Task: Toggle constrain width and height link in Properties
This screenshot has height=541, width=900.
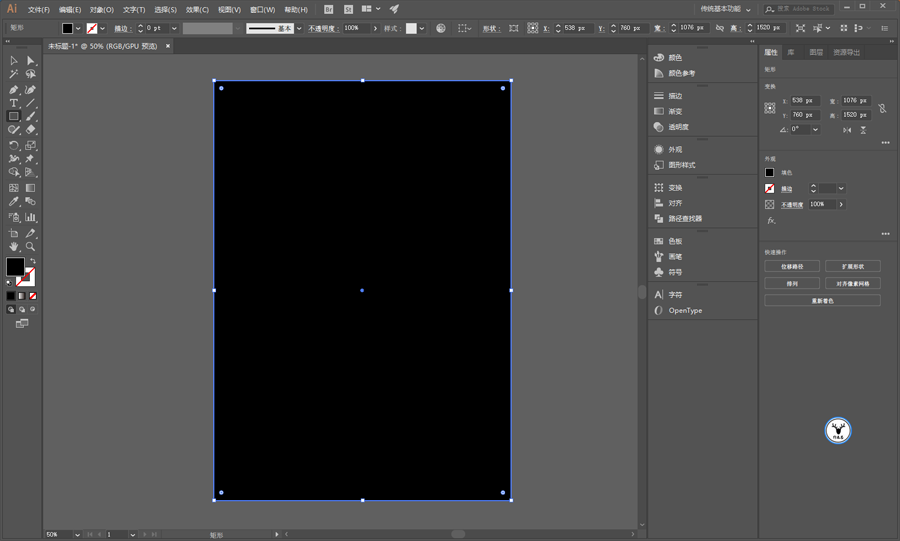Action: click(882, 108)
